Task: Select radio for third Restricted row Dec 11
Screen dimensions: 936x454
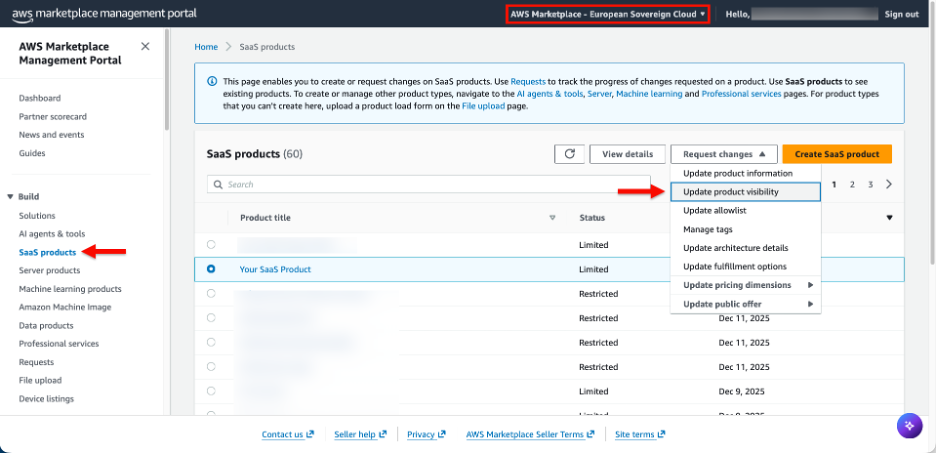Action: point(211,342)
